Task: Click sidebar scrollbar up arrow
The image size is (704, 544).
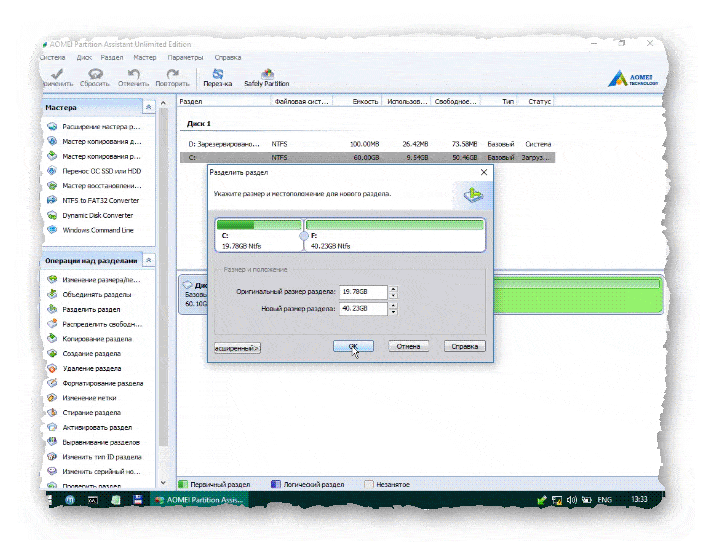Action: tap(163, 103)
